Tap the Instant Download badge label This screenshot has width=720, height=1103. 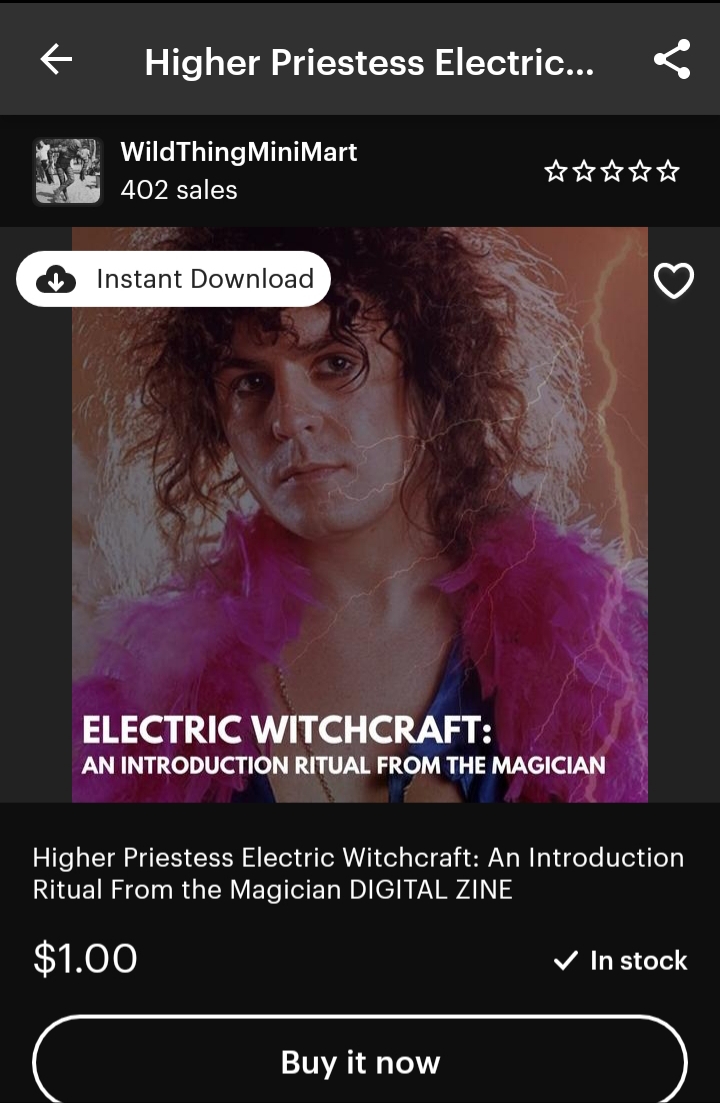click(205, 279)
